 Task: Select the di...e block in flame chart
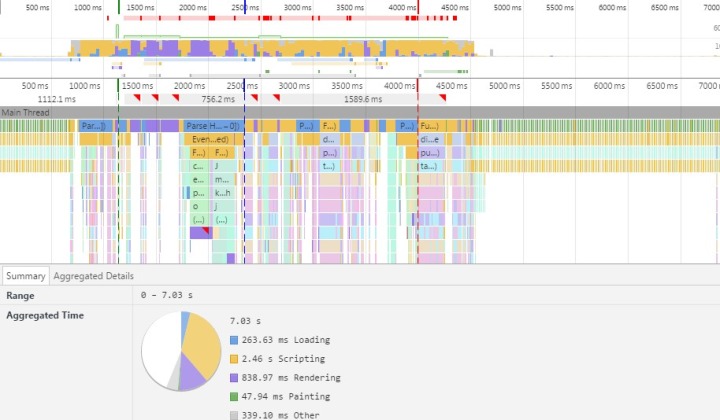click(429, 140)
